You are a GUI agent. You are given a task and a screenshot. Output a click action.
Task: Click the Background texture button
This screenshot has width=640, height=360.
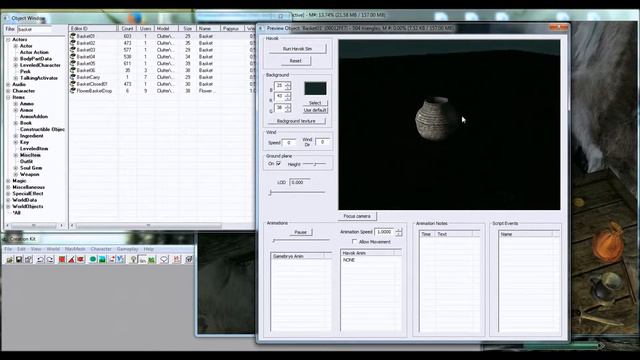click(x=296, y=121)
